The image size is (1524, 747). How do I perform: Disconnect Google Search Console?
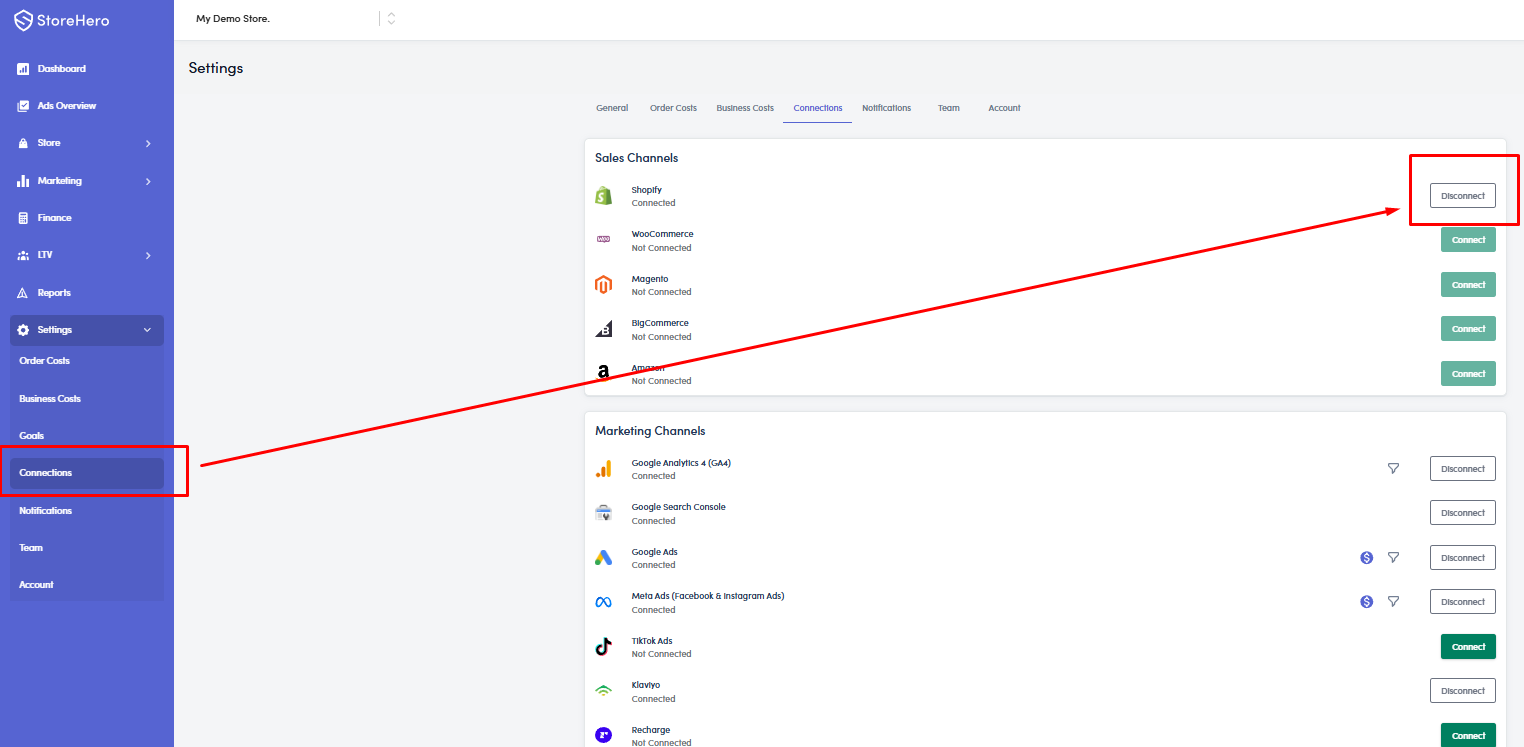click(x=1463, y=513)
